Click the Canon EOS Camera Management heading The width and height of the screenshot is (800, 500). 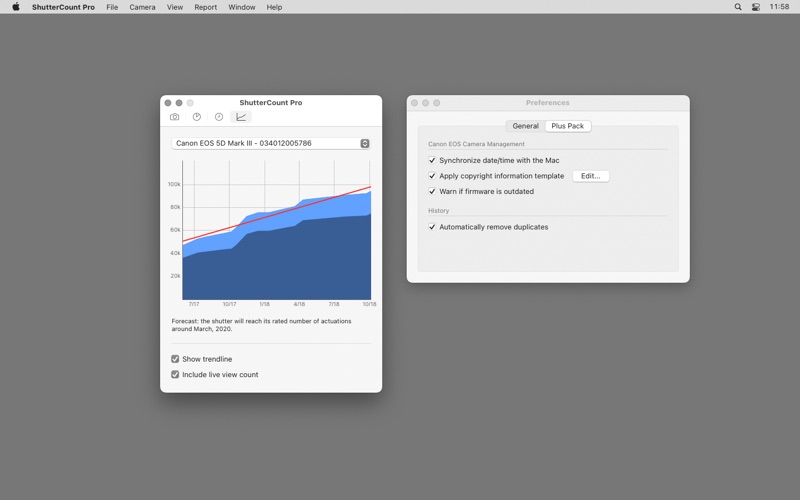(x=476, y=144)
